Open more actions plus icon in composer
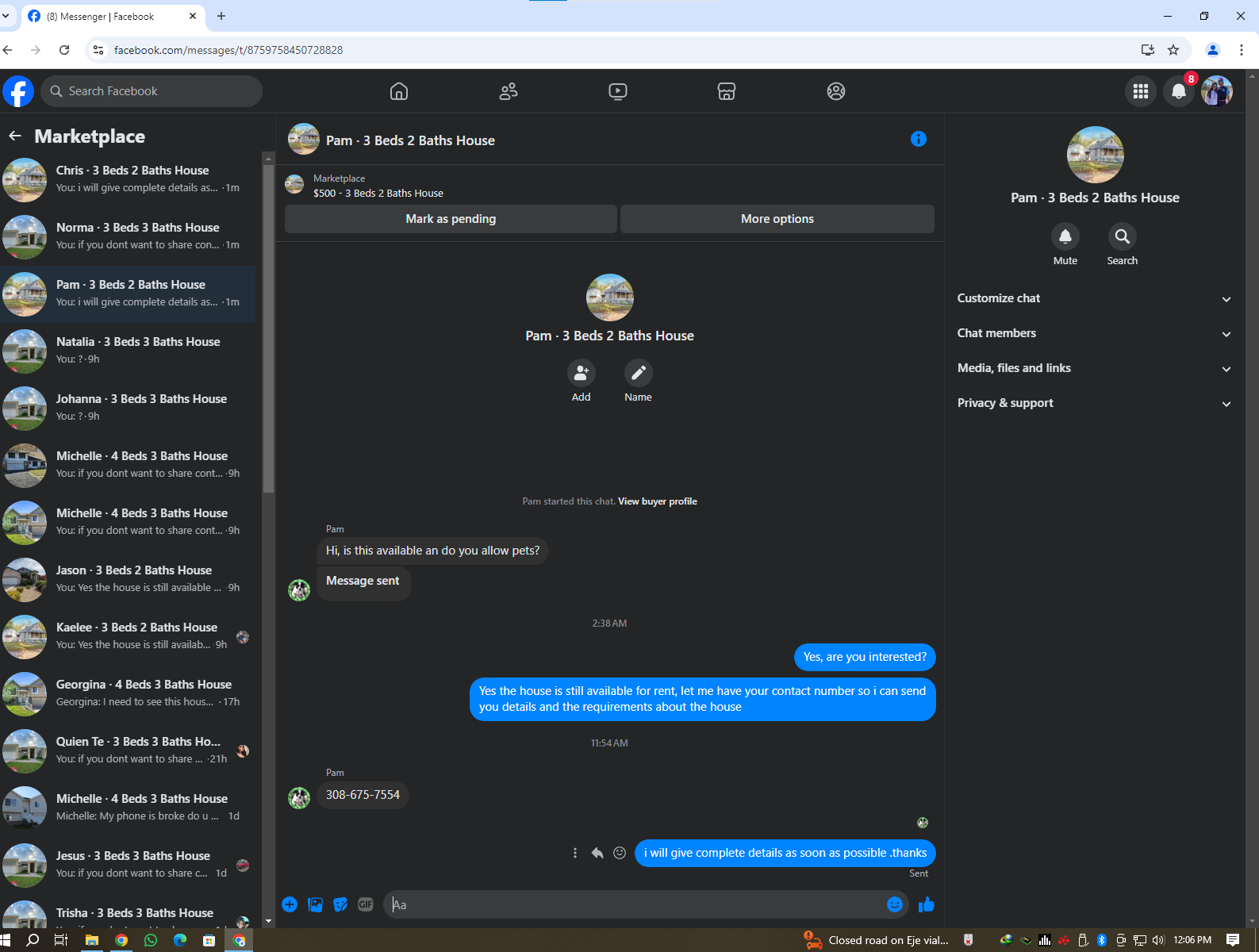Image resolution: width=1259 pixels, height=952 pixels. [x=290, y=904]
